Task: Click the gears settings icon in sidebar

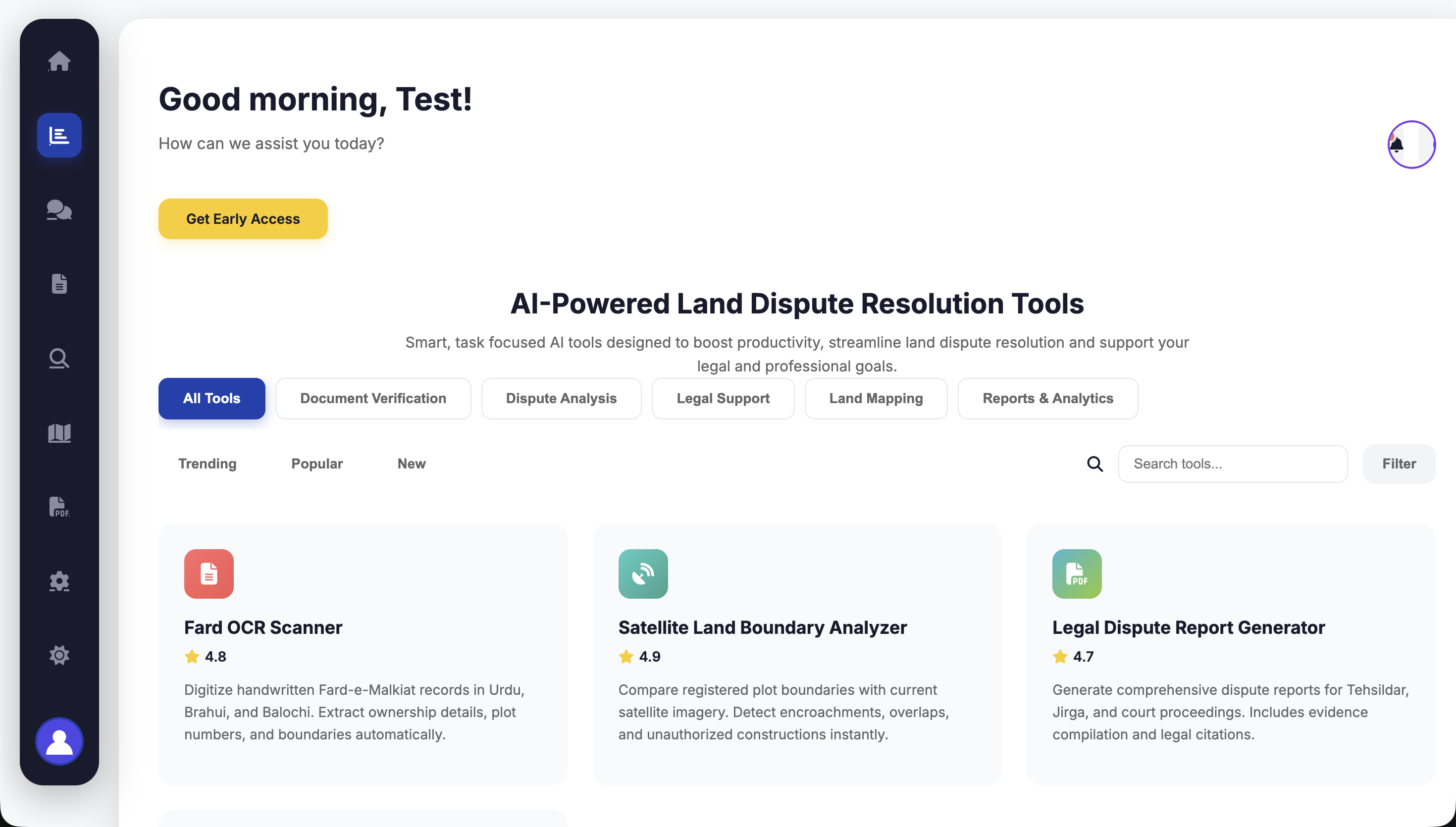Action: (x=59, y=582)
